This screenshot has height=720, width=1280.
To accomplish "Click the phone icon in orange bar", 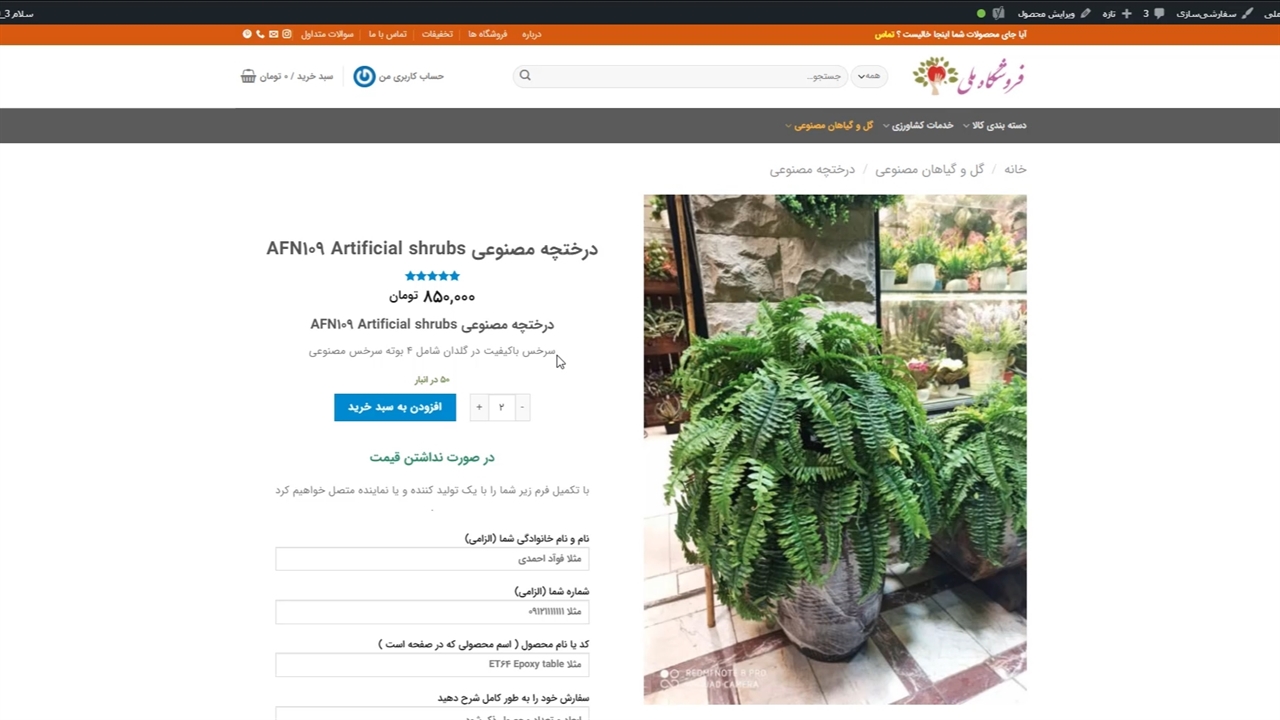I will coord(260,34).
